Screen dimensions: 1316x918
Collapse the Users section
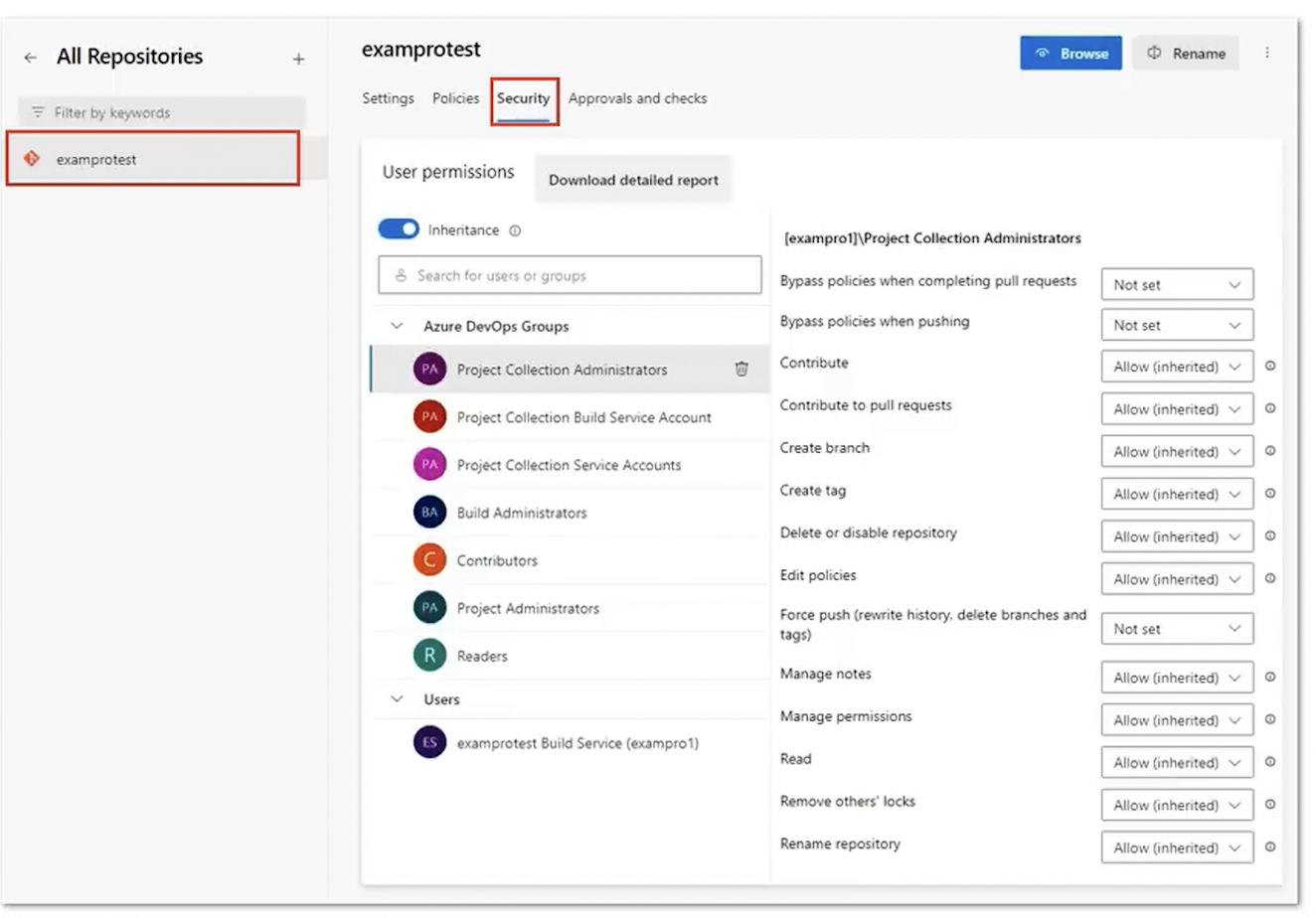pos(398,699)
